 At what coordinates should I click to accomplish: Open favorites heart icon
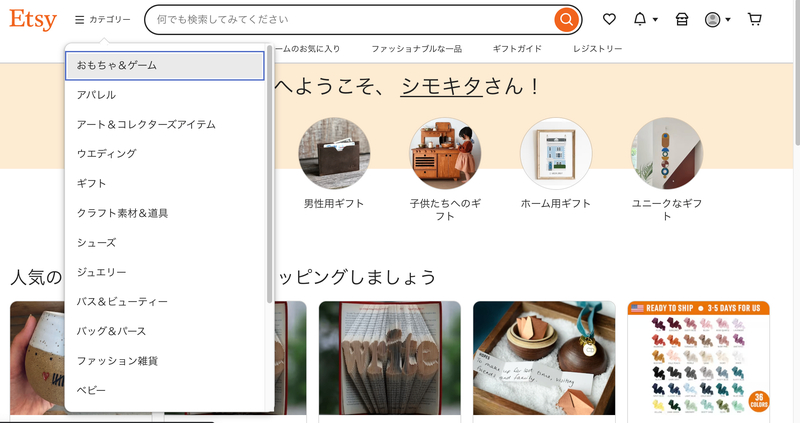609,19
